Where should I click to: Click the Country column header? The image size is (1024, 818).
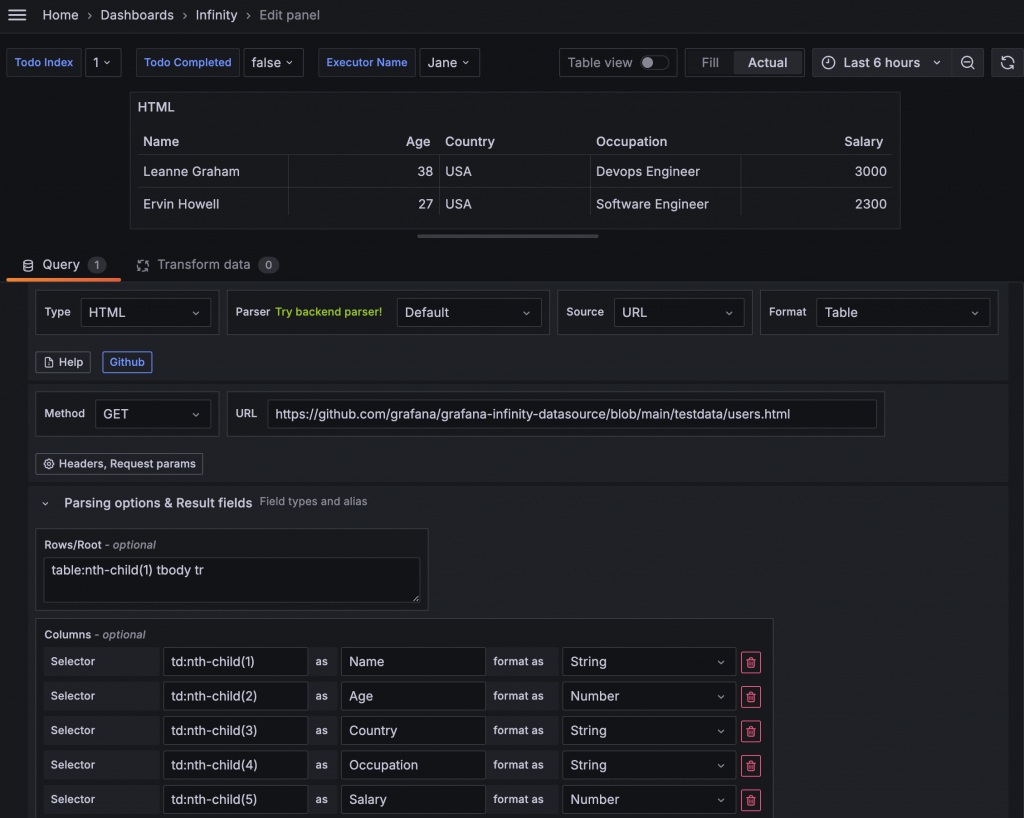pyautogui.click(x=470, y=142)
